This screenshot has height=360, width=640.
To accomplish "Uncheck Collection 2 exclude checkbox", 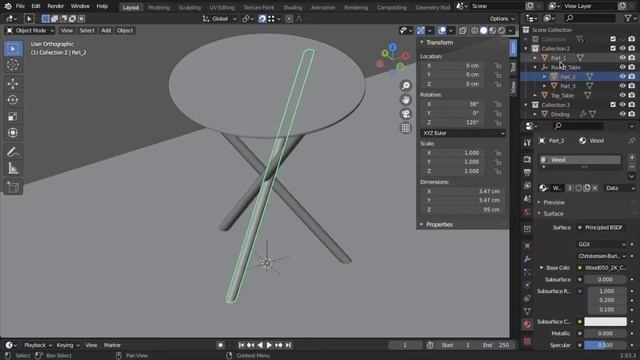I will (613, 49).
